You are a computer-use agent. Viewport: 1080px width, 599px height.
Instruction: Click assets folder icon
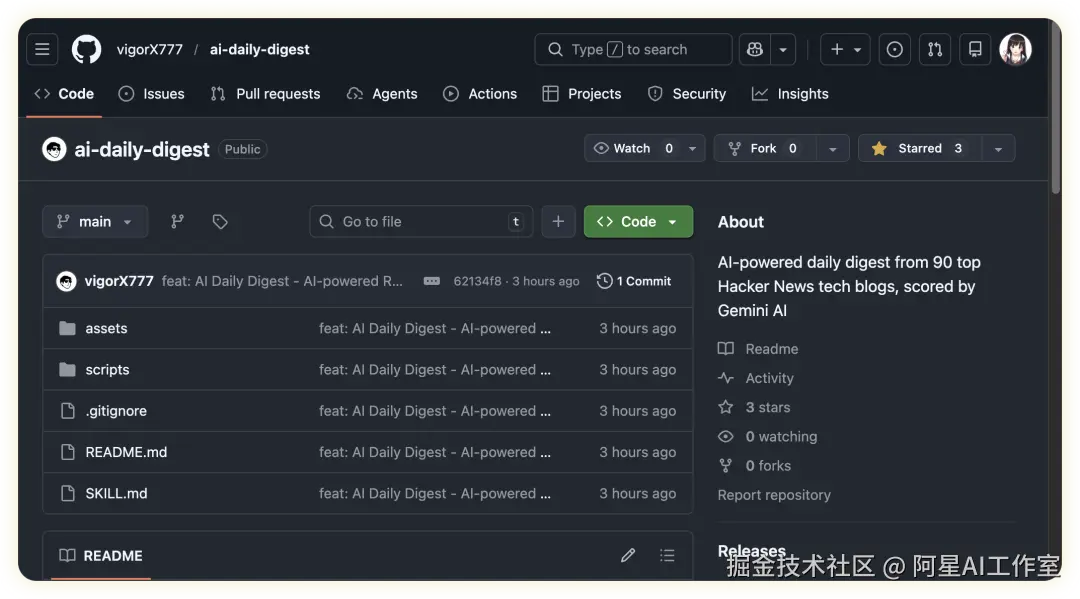coord(68,328)
